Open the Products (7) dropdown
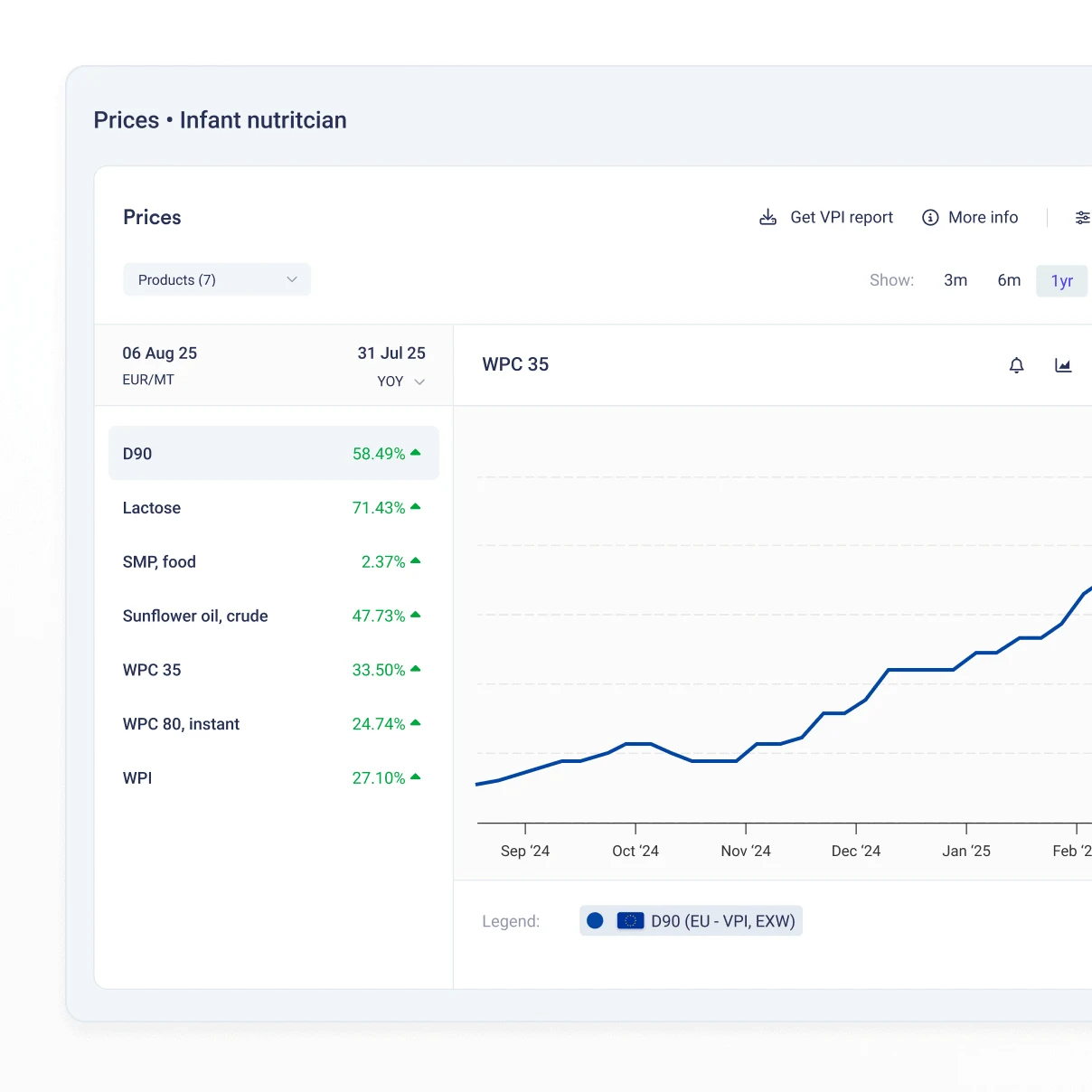Screen dimensions: 1092x1092 tap(217, 279)
